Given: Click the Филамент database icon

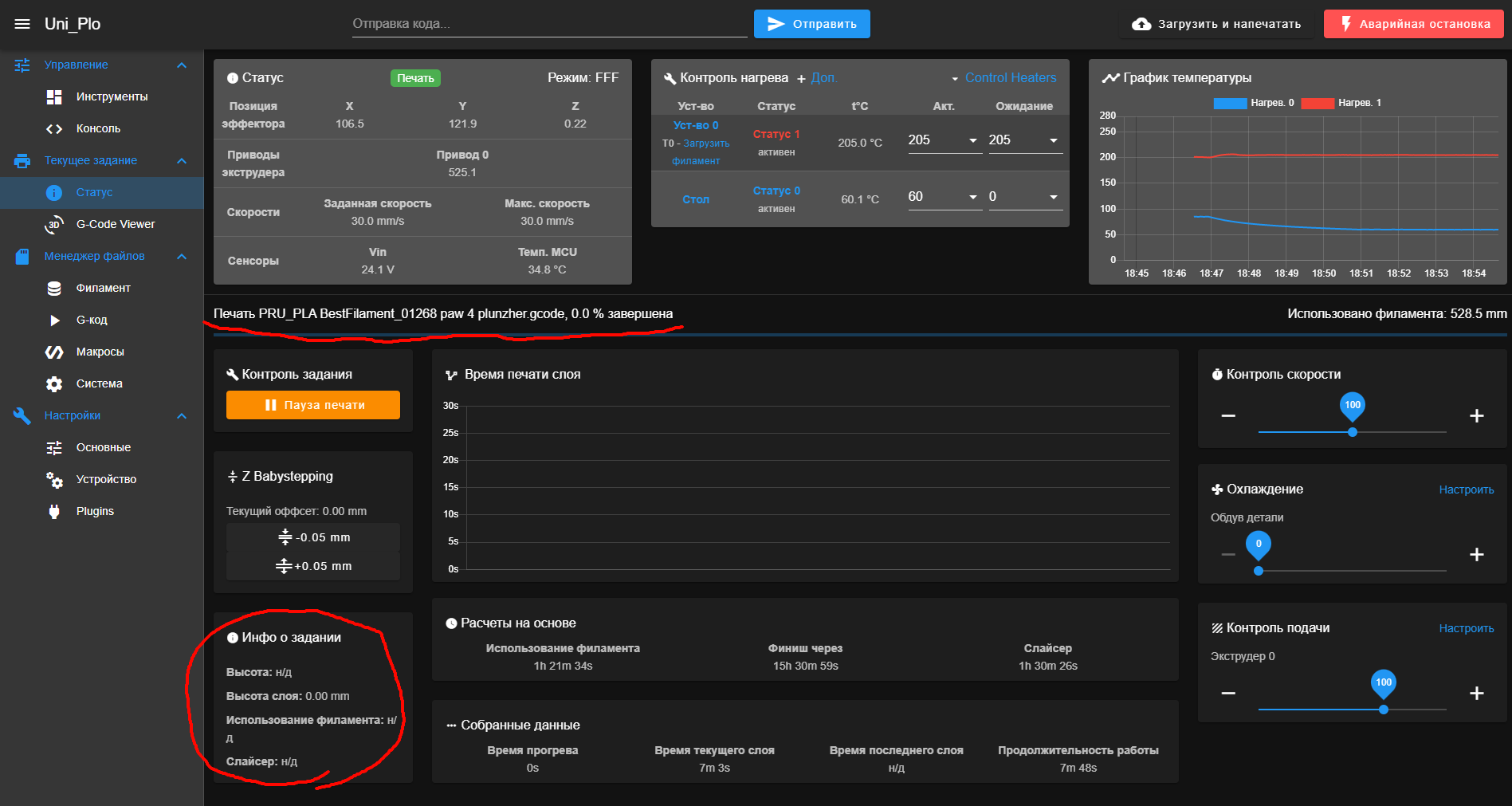Looking at the screenshot, I should pyautogui.click(x=54, y=288).
